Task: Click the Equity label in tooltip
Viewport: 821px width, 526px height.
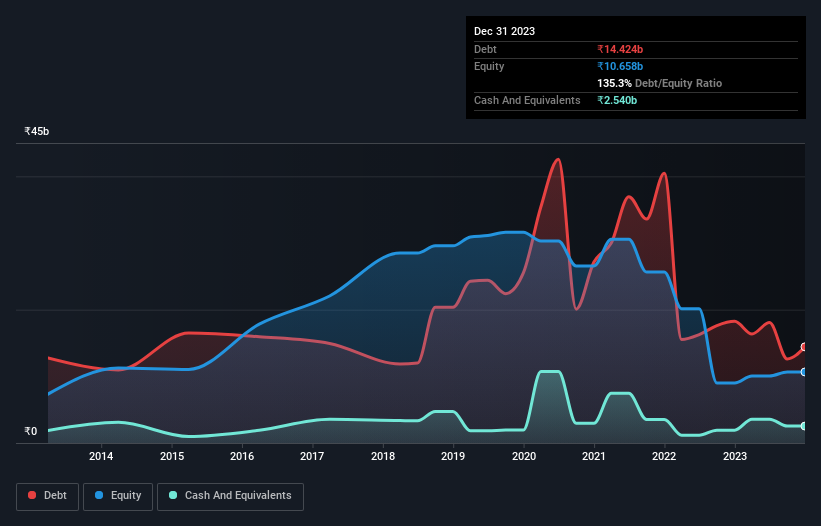Action: 489,66
